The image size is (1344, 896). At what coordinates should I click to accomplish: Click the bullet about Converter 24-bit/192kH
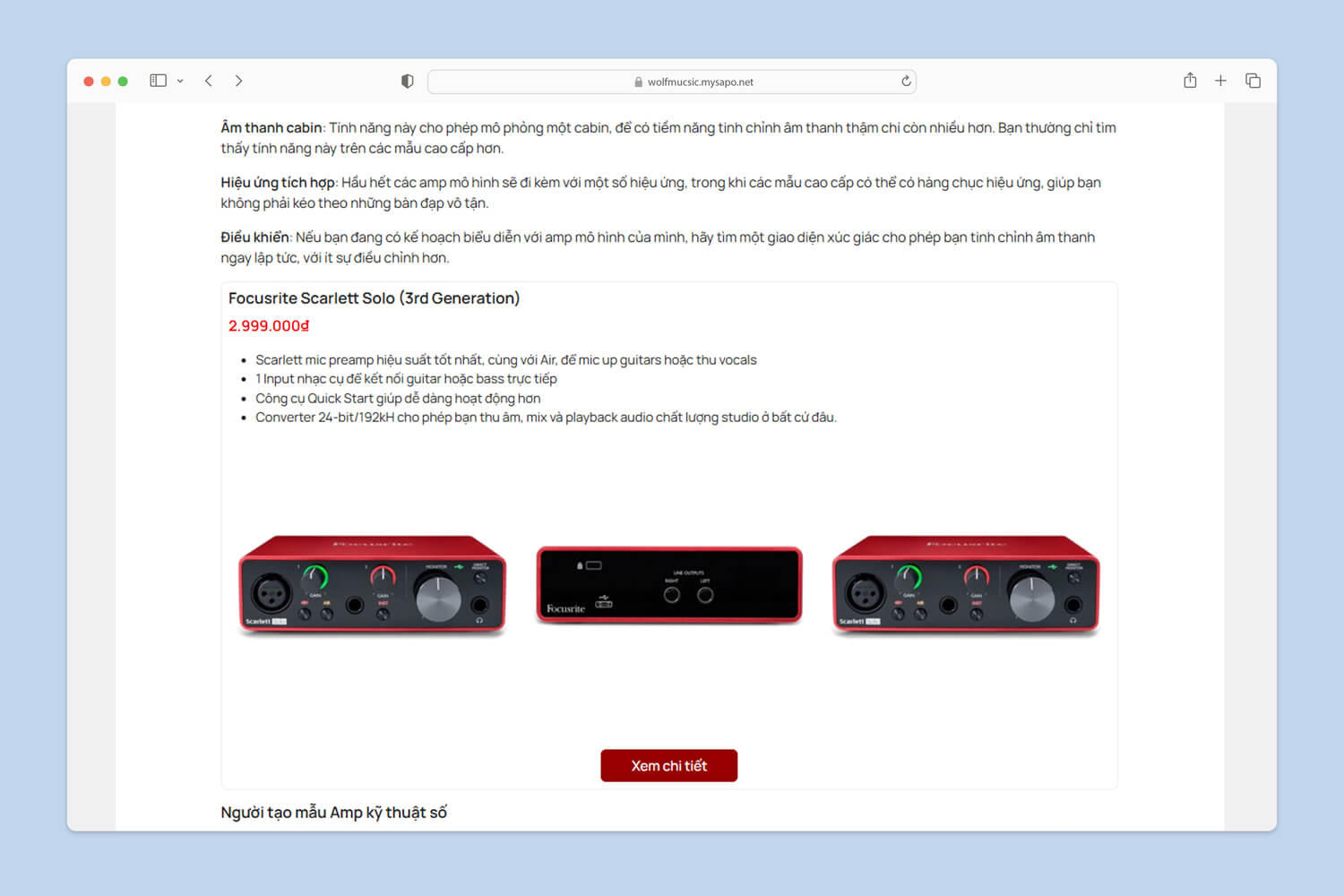pos(546,418)
